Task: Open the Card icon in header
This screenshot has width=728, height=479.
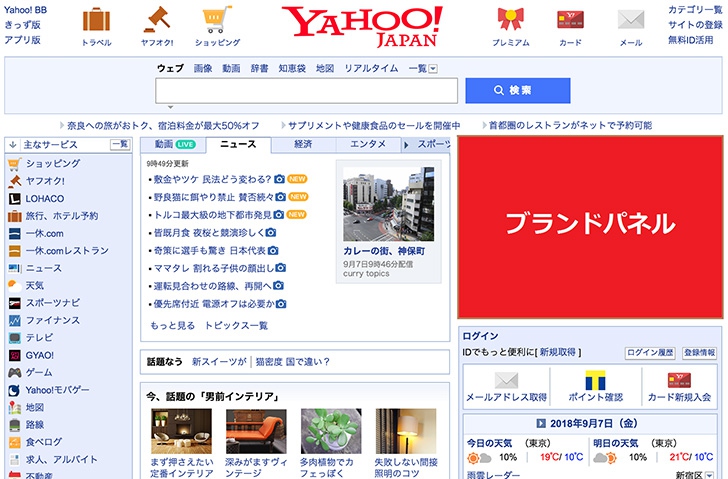Action: click(x=570, y=19)
